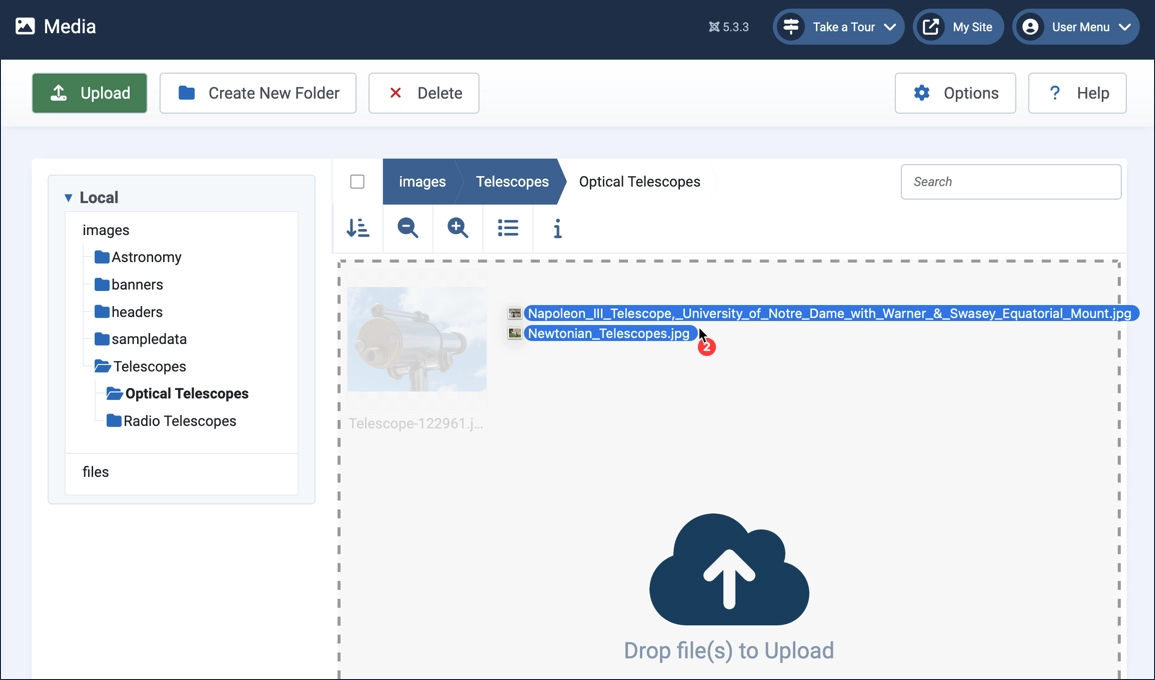Open the Optical Telescopes folder icon
The width and height of the screenshot is (1155, 680).
click(115, 394)
